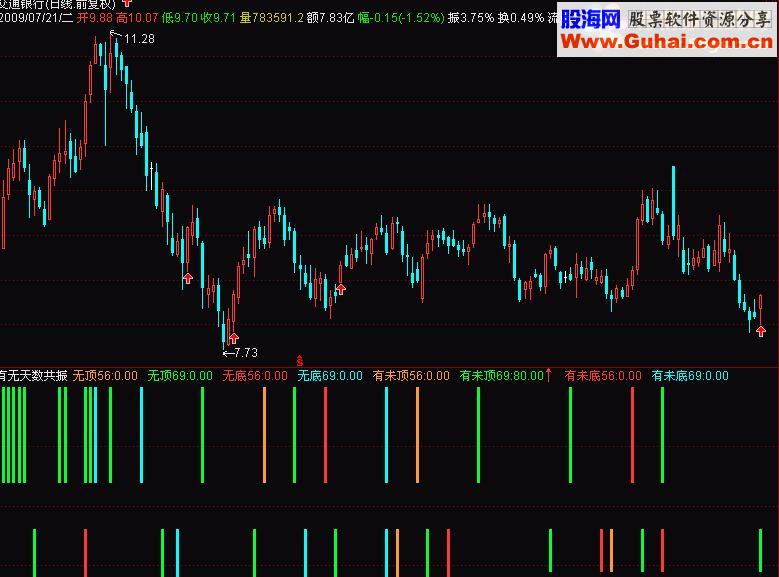Click the high price 高10.07
Screen dimensions: 779x577
tap(137, 18)
